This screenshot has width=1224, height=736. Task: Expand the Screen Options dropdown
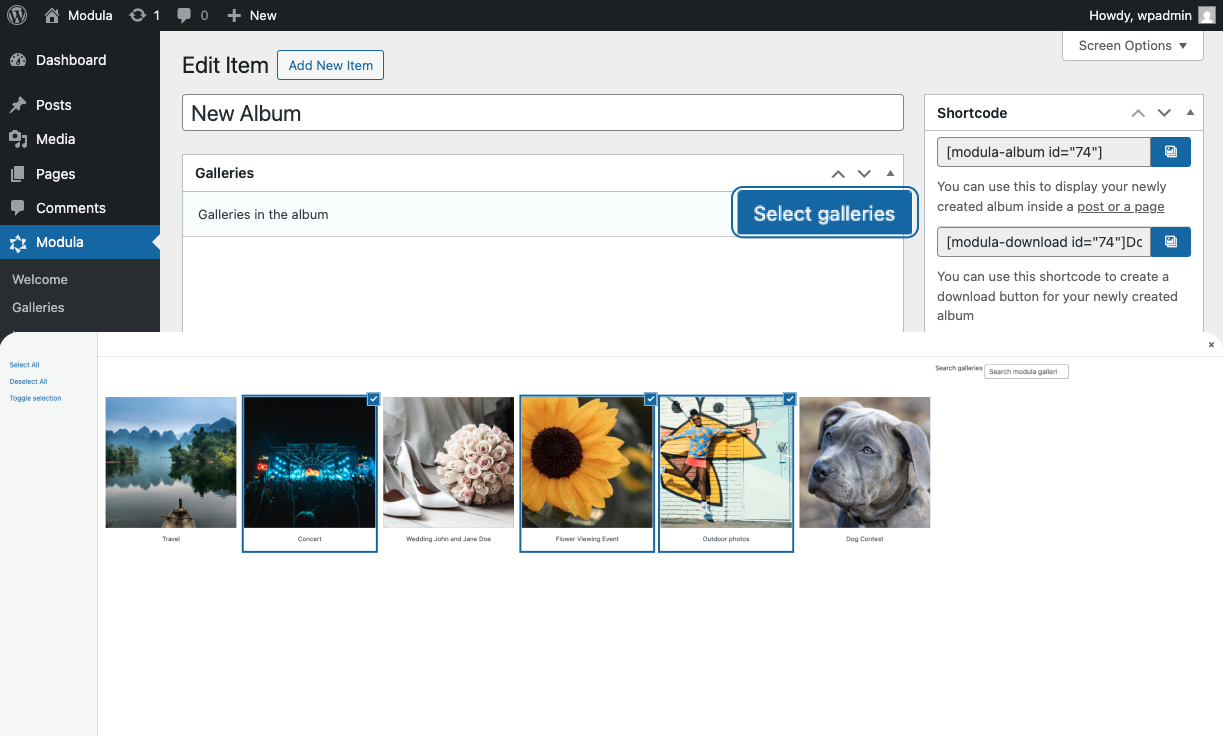[1133, 46]
